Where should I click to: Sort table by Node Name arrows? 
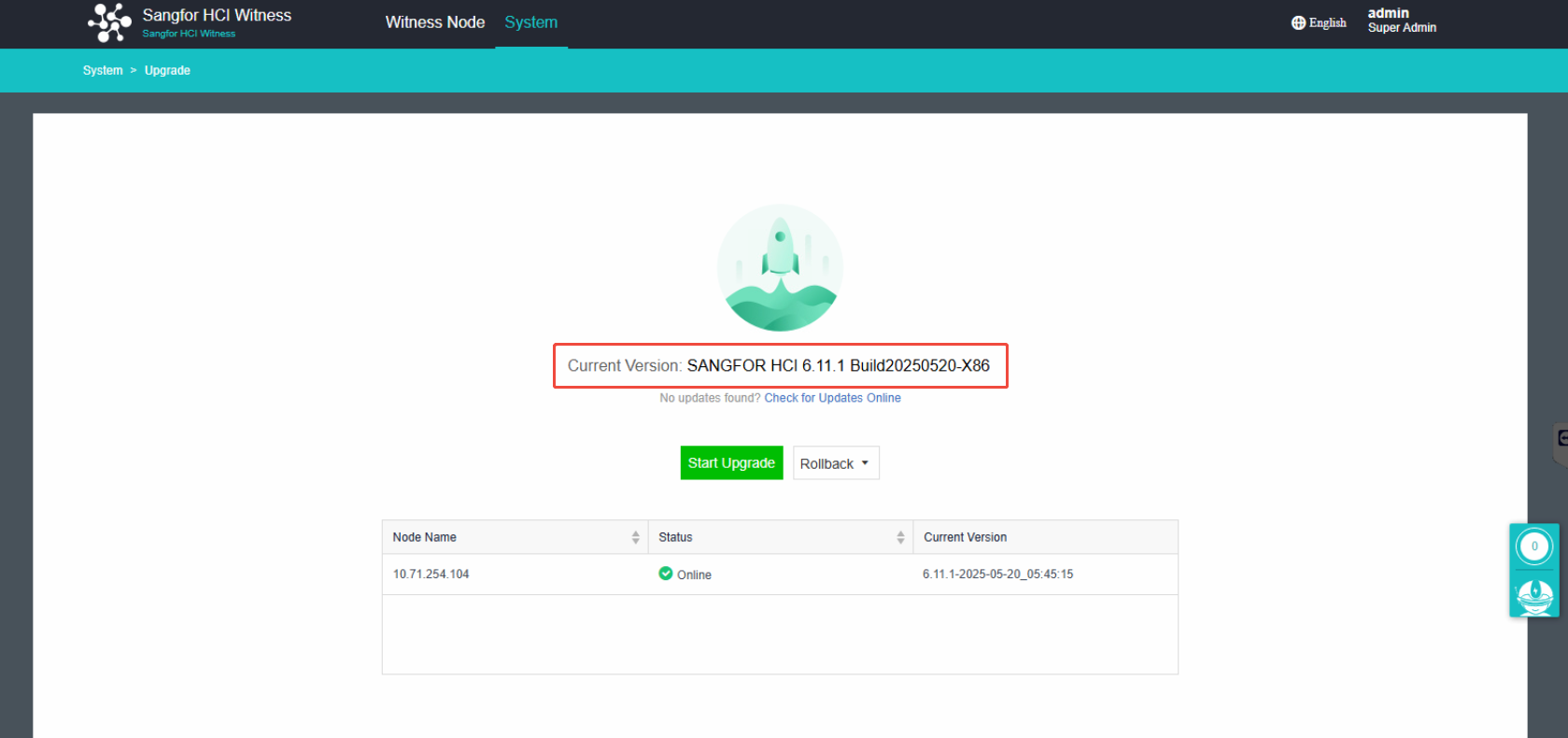635,537
